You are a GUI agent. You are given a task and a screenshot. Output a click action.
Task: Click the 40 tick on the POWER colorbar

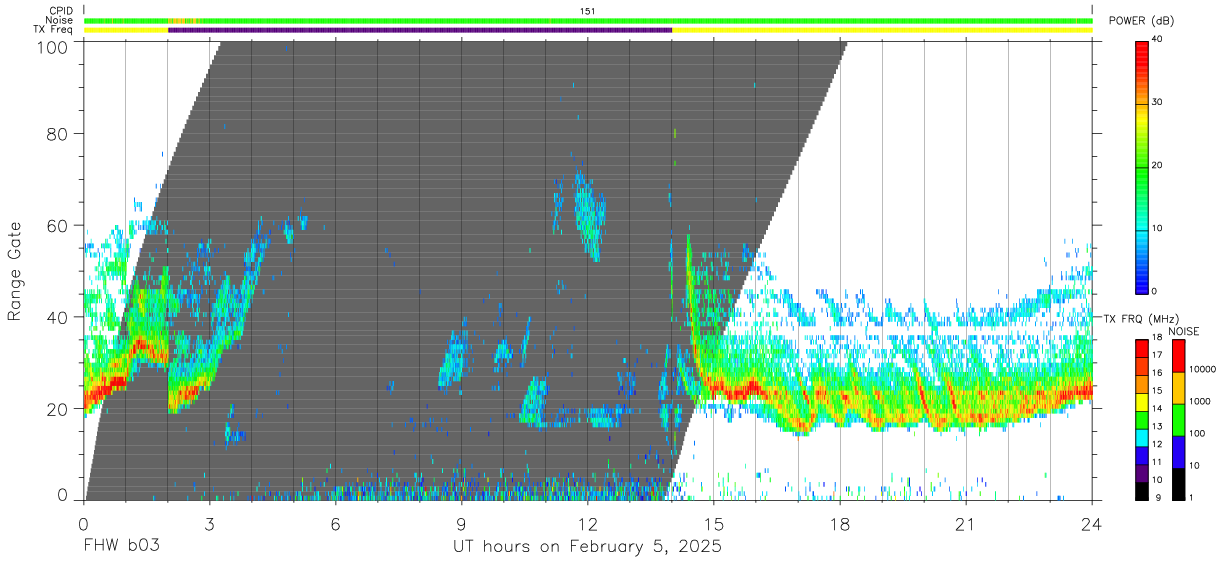[x=1159, y=40]
